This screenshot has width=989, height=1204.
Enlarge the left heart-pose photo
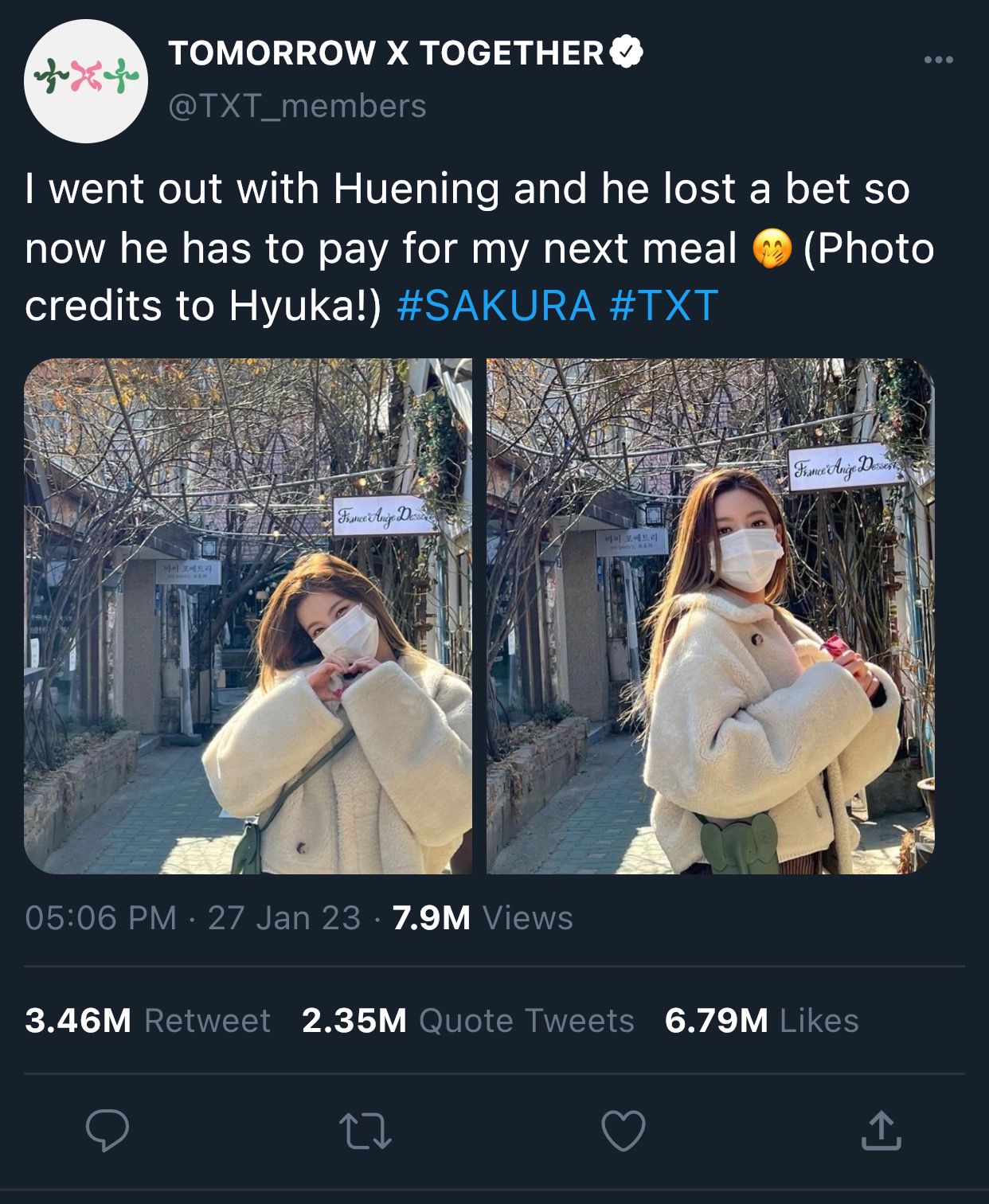[248, 616]
